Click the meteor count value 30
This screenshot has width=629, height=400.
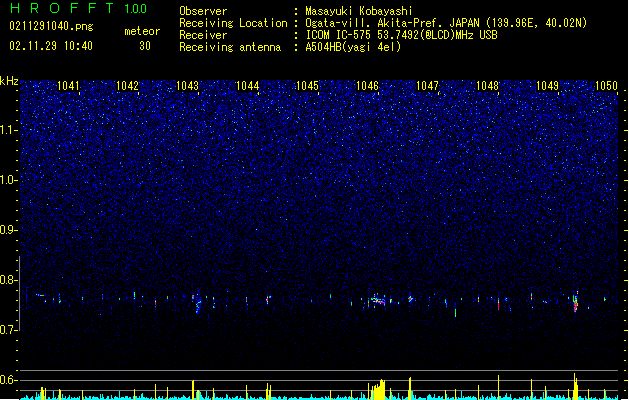coord(145,46)
